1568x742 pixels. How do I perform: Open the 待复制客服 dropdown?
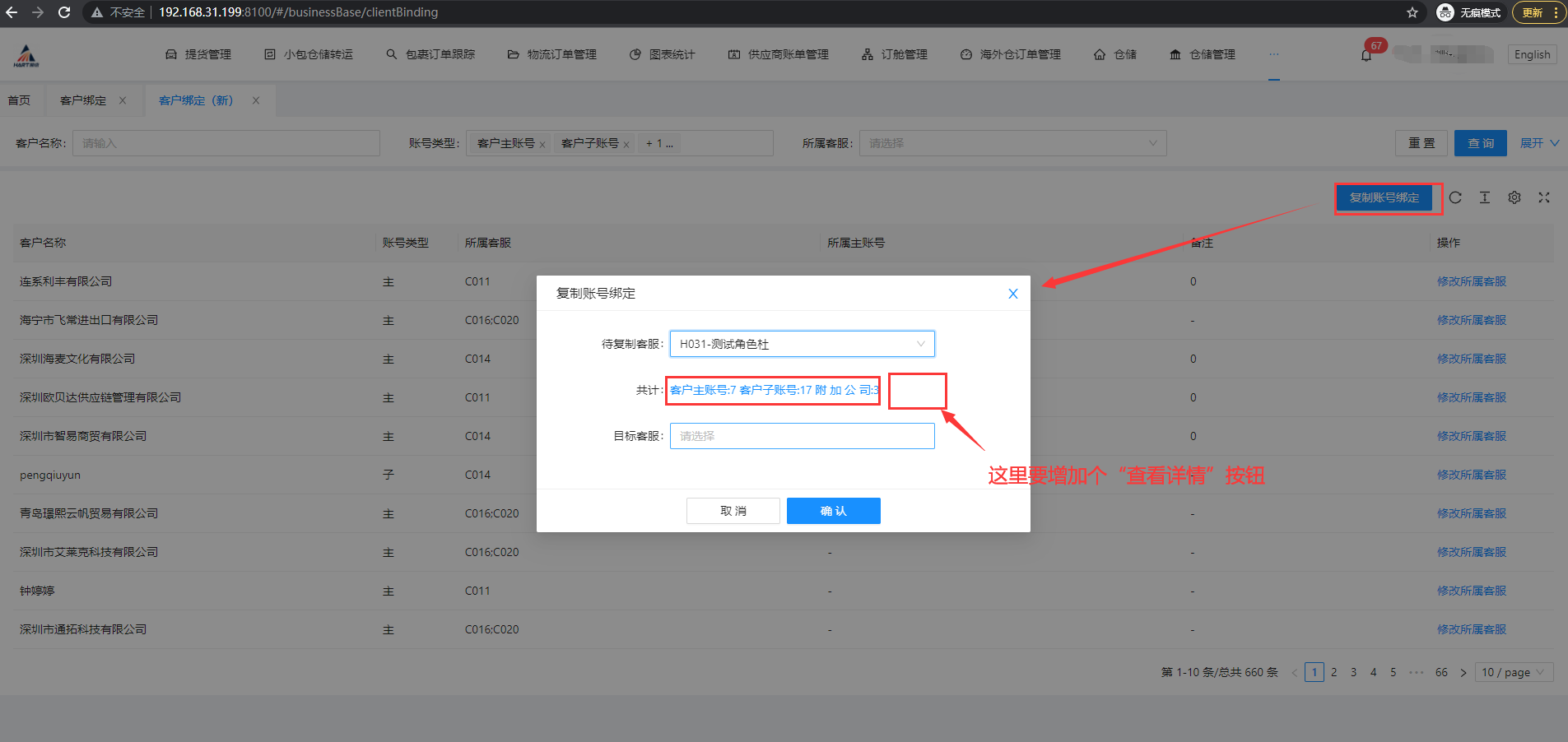click(x=802, y=344)
